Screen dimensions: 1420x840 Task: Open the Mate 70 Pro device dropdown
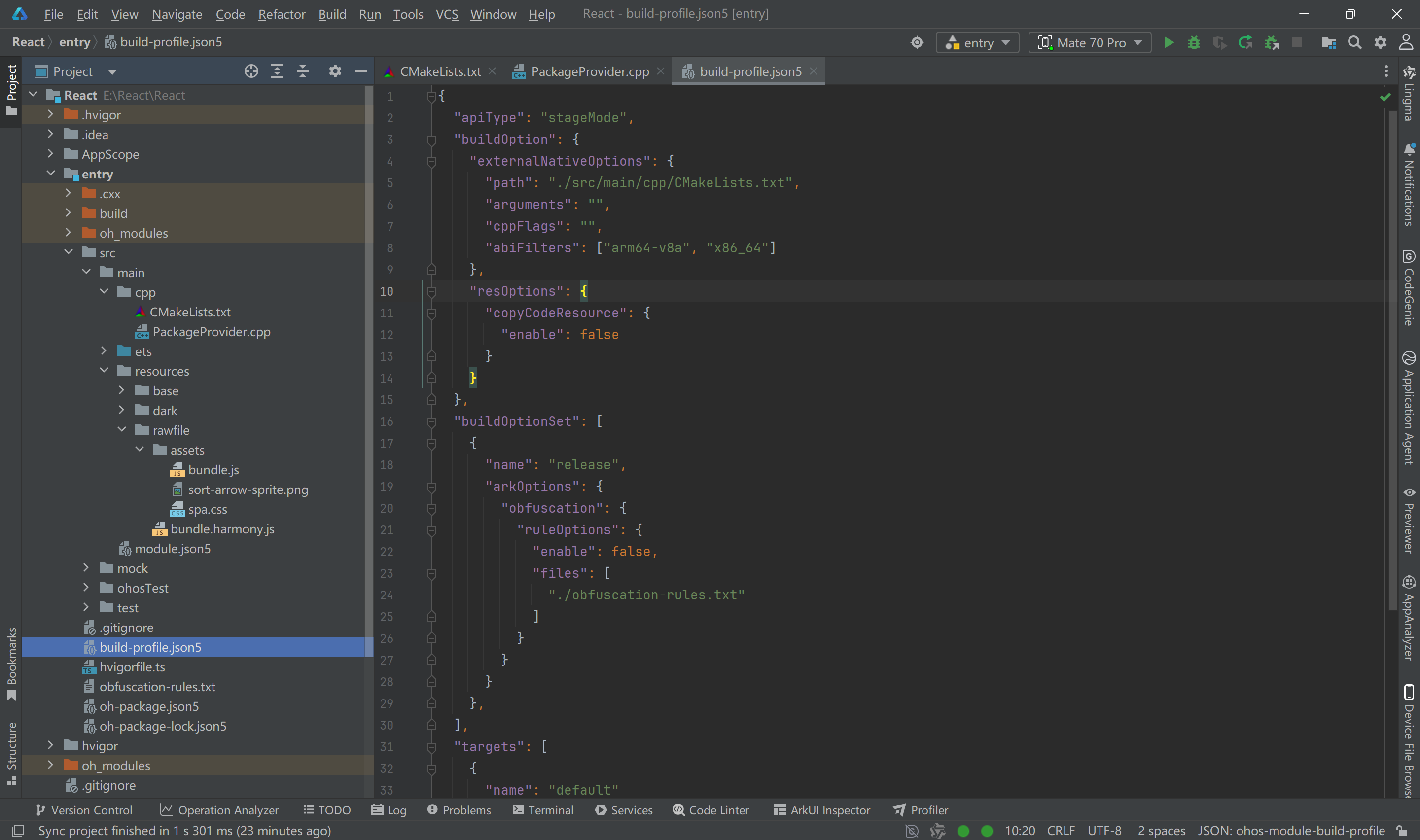[x=1090, y=42]
